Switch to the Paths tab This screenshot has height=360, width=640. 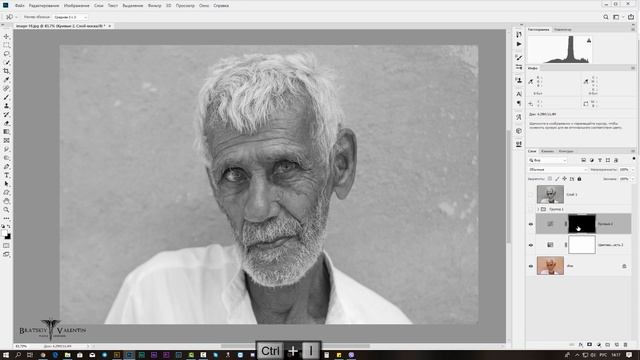(566, 151)
